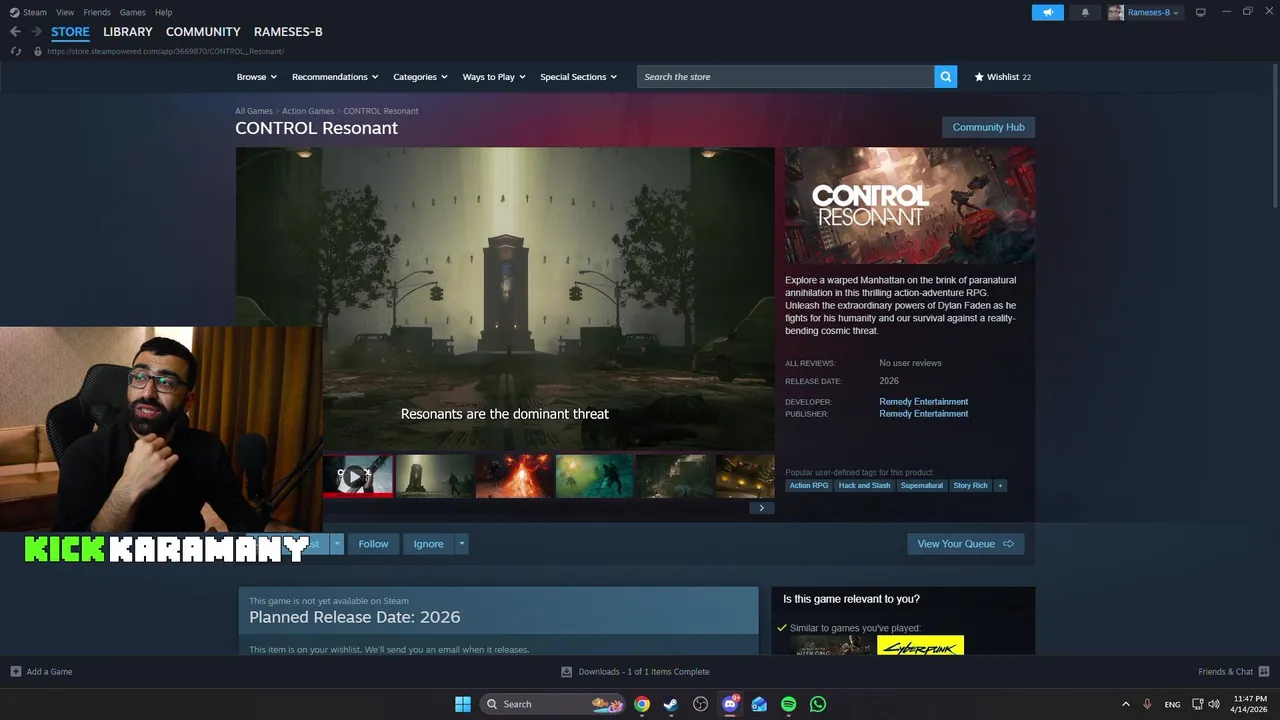Viewport: 1280px width, 720px height.
Task: Open the Remedy Entertainment developer link
Action: coord(924,402)
